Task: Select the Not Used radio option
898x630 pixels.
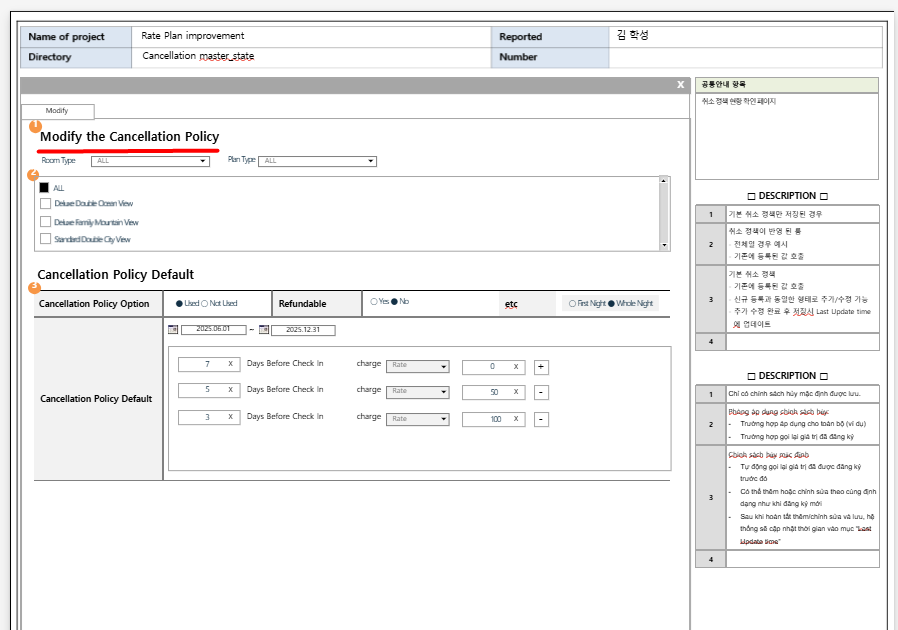Action: [205, 303]
